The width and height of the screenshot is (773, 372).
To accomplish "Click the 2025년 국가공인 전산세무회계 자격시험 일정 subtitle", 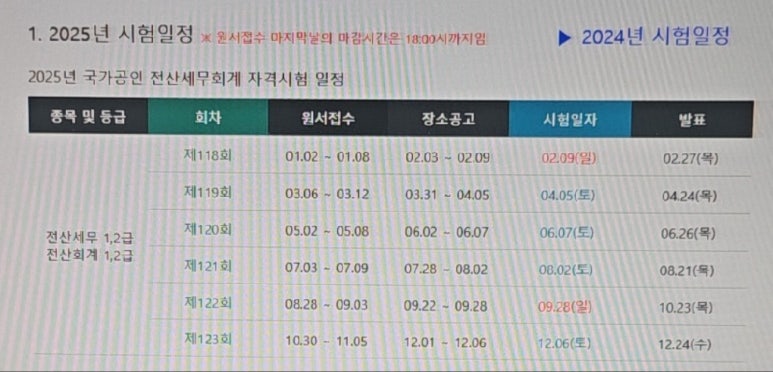I will coord(186,78).
